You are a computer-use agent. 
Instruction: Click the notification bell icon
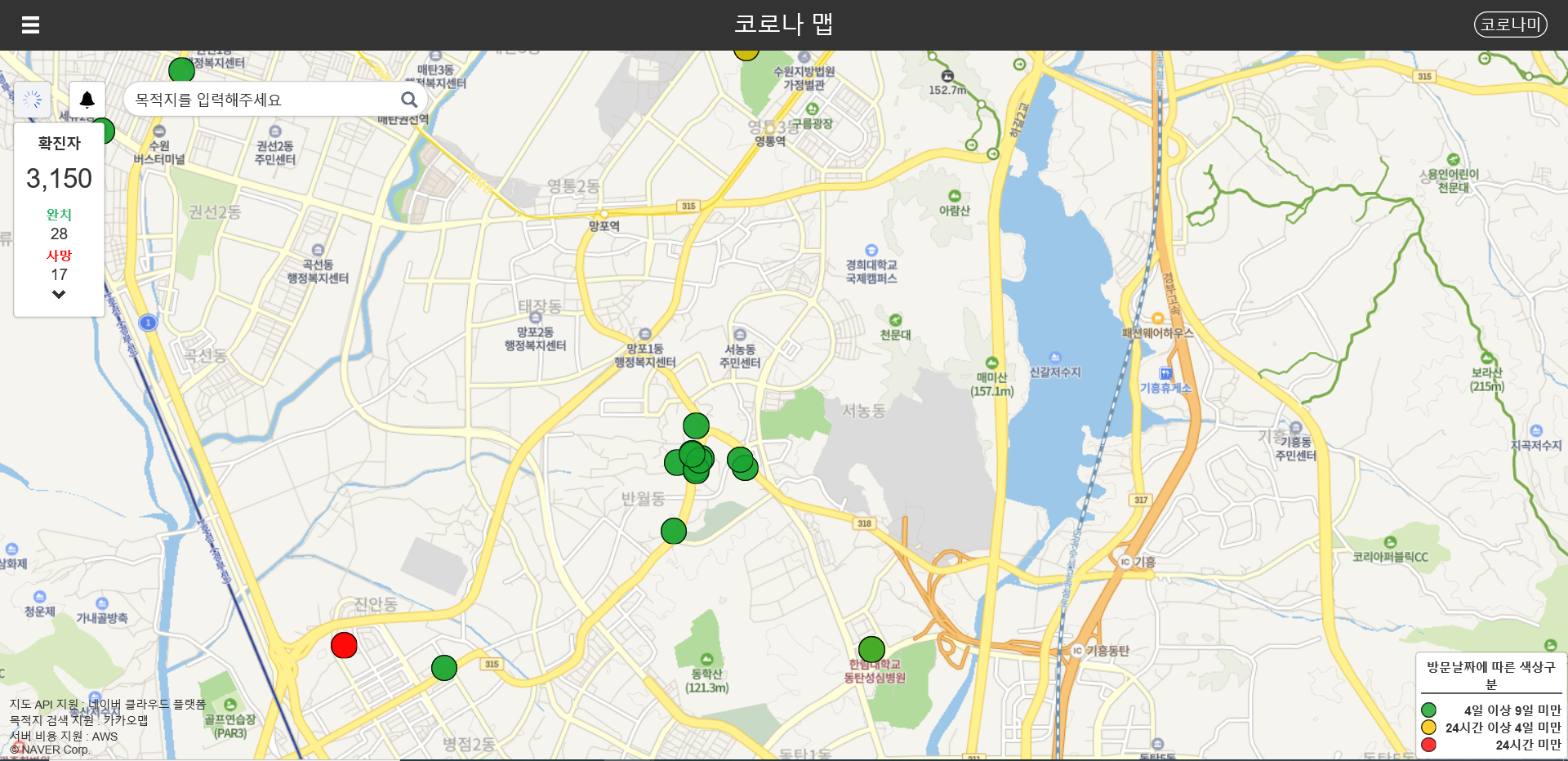coord(87,100)
